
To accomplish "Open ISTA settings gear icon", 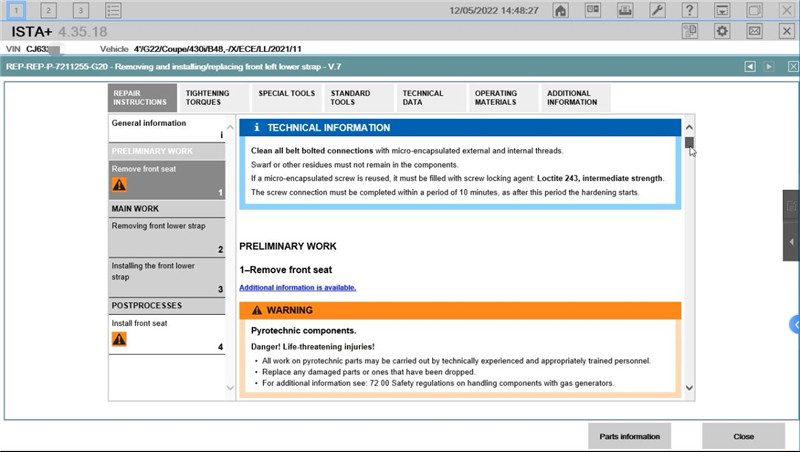I will tap(721, 31).
